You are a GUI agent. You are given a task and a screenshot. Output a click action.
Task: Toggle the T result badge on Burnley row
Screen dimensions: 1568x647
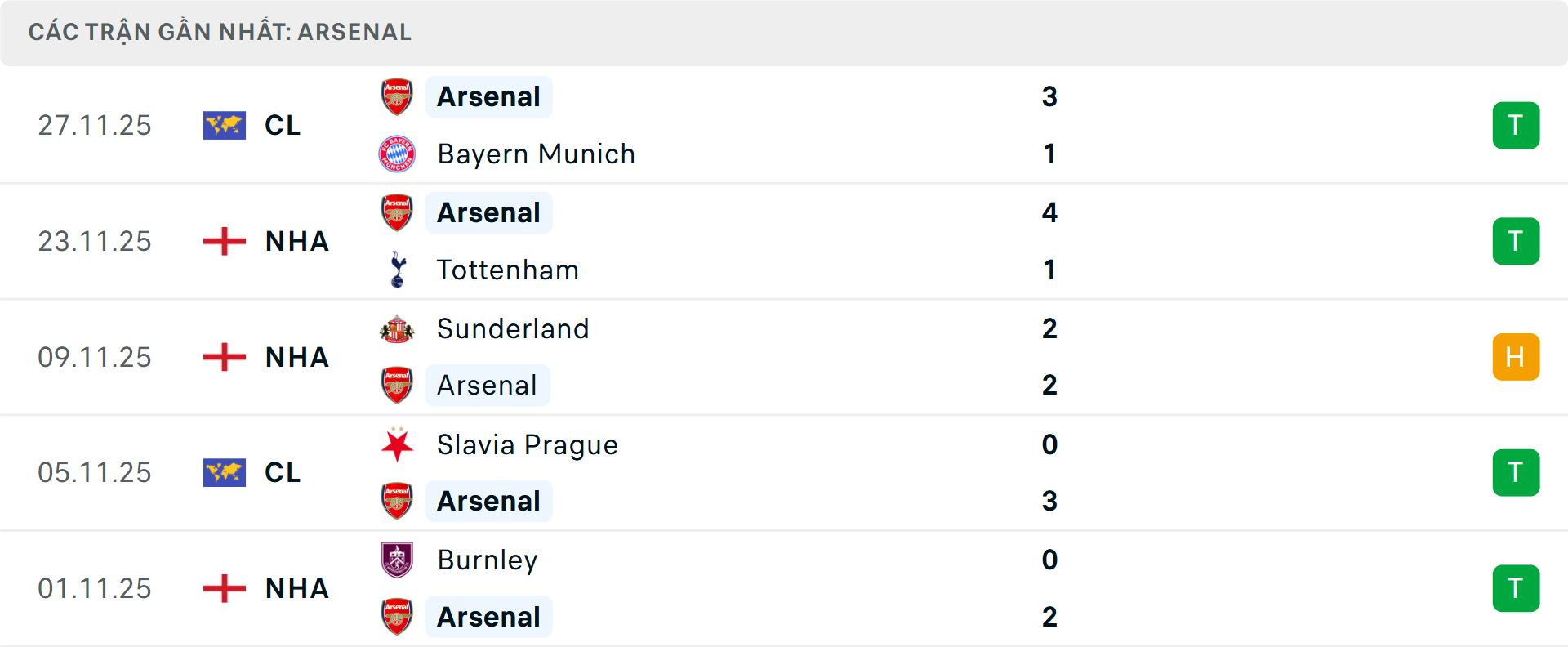coord(1516,588)
